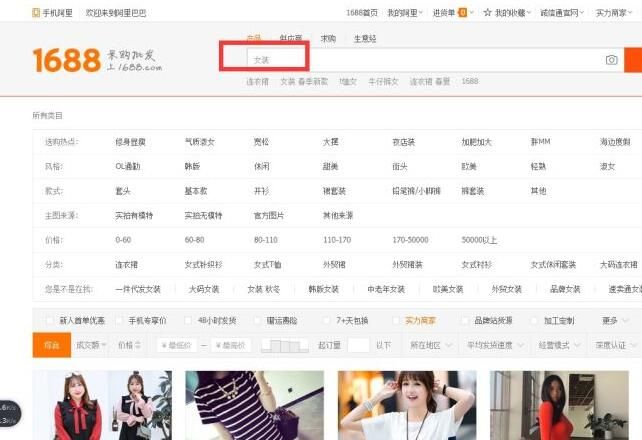The height and width of the screenshot is (440, 642).
Task: Click the 1688 orange logo
Action: tap(67, 60)
